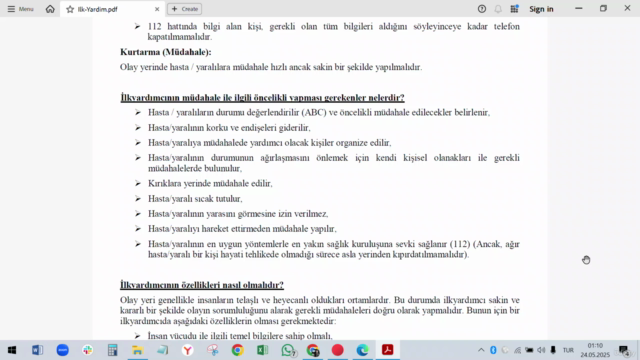640x360 pixels.
Task: Open the Menu hamburger button
Action: tap(20, 9)
